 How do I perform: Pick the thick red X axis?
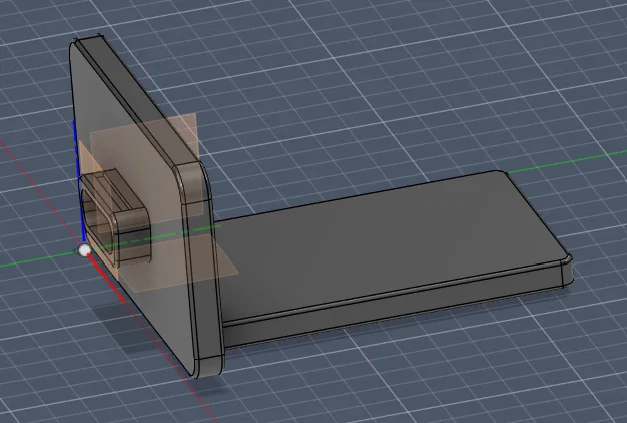click(x=107, y=278)
